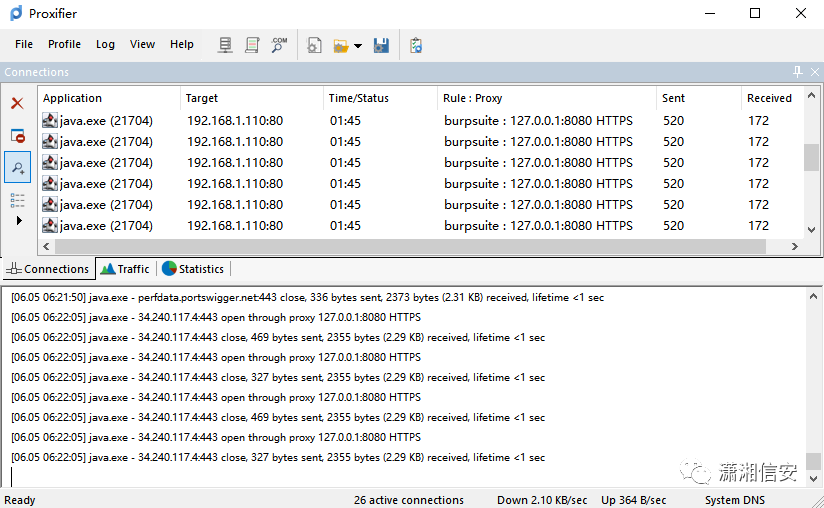Click the Up 364 B/sec status indicator

633,500
